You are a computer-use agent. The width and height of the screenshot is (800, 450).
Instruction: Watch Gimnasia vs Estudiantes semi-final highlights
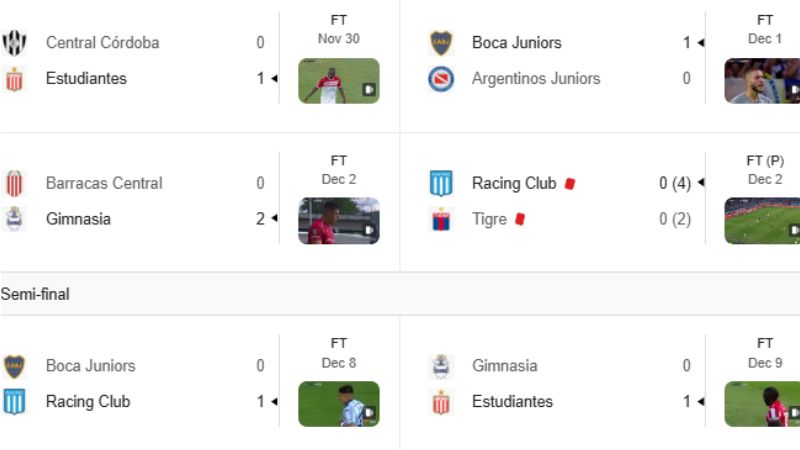pos(762,404)
